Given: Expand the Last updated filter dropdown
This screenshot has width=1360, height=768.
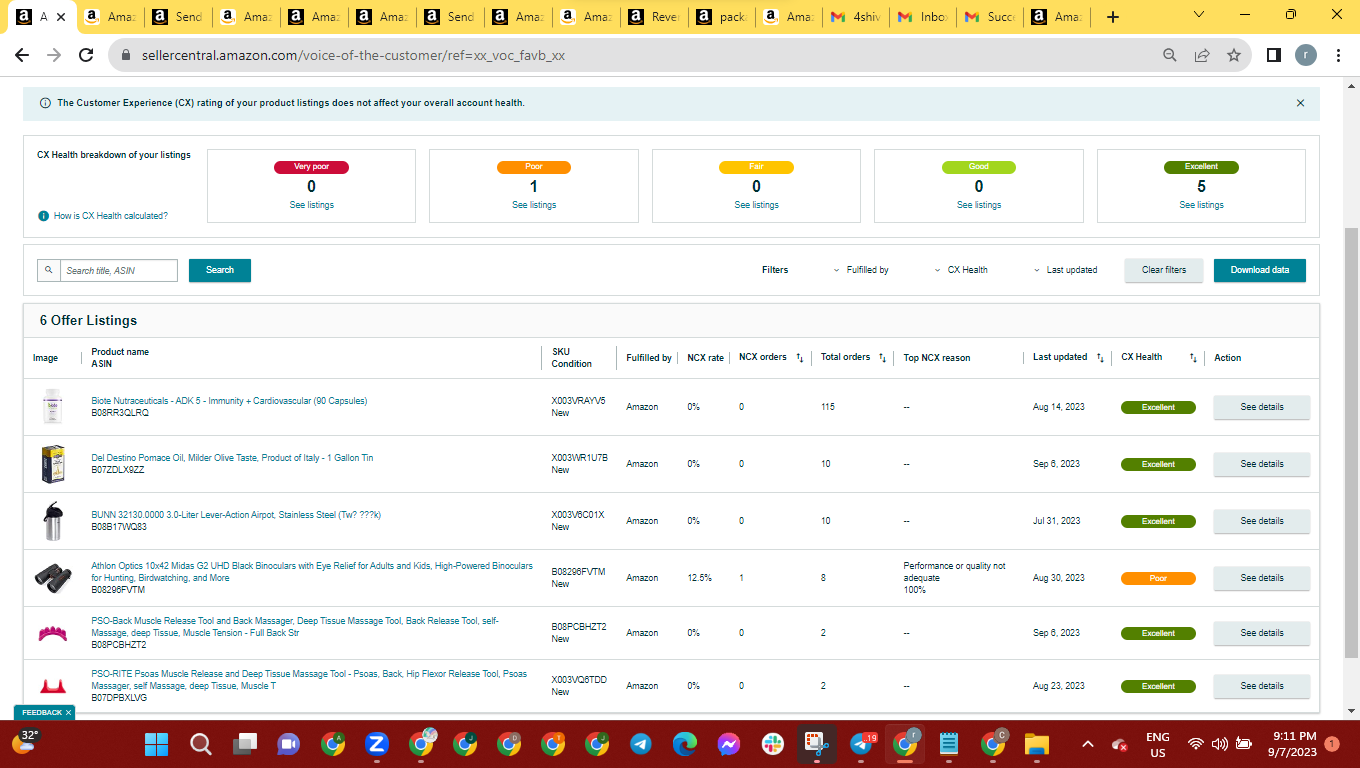Looking at the screenshot, I should coord(1065,270).
